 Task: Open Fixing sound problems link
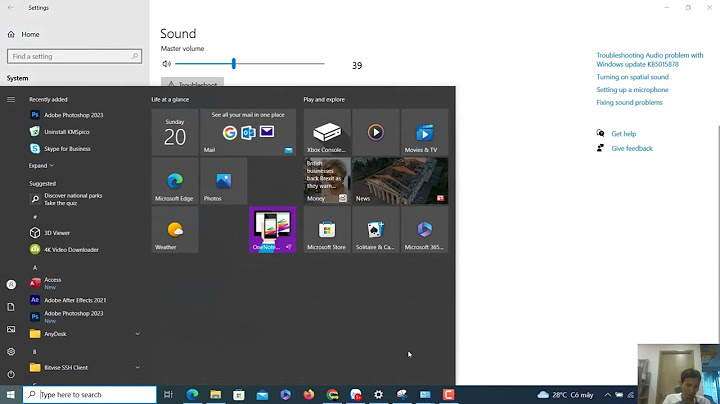tap(630, 102)
